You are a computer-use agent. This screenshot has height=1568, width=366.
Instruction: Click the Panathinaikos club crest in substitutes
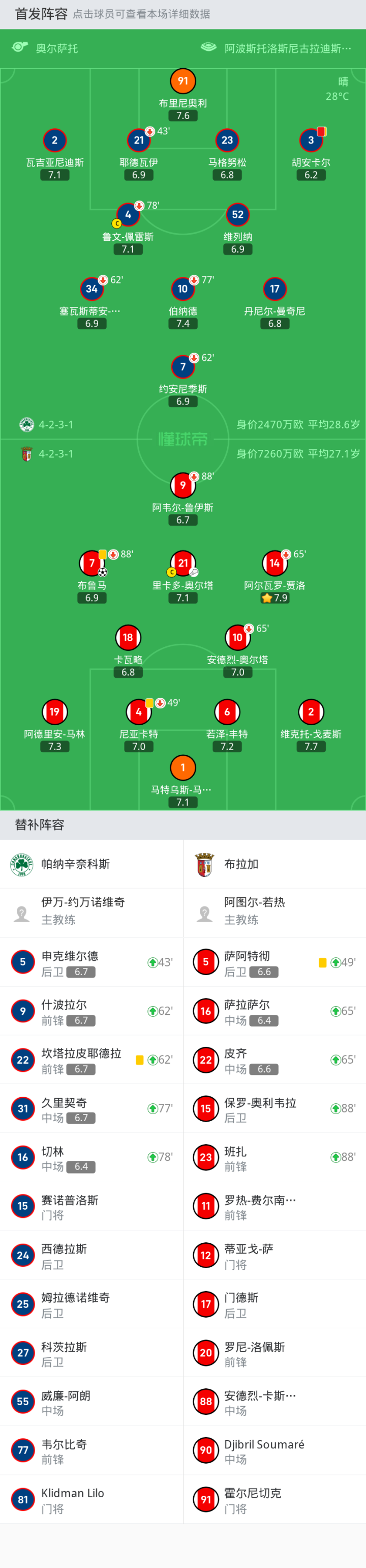tap(22, 864)
